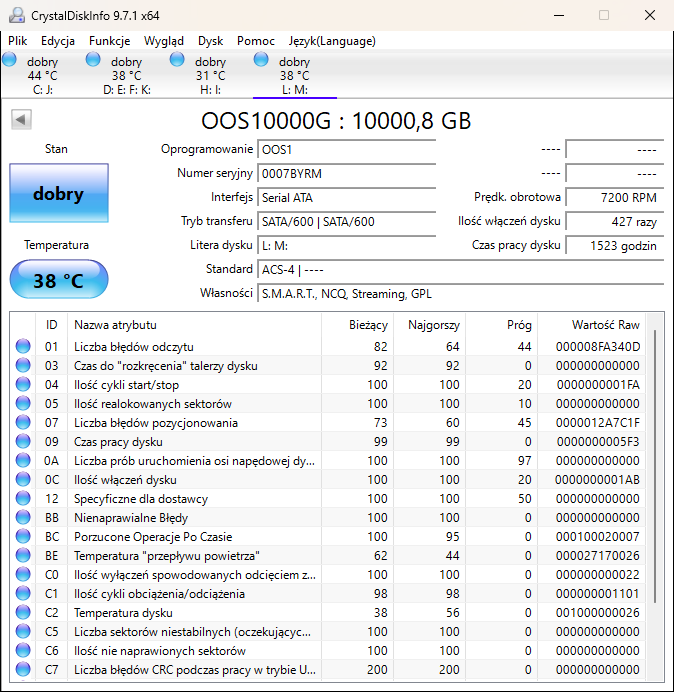The image size is (674, 692).
Task: Click the serial number field 0007BYRM
Action: click(x=346, y=174)
